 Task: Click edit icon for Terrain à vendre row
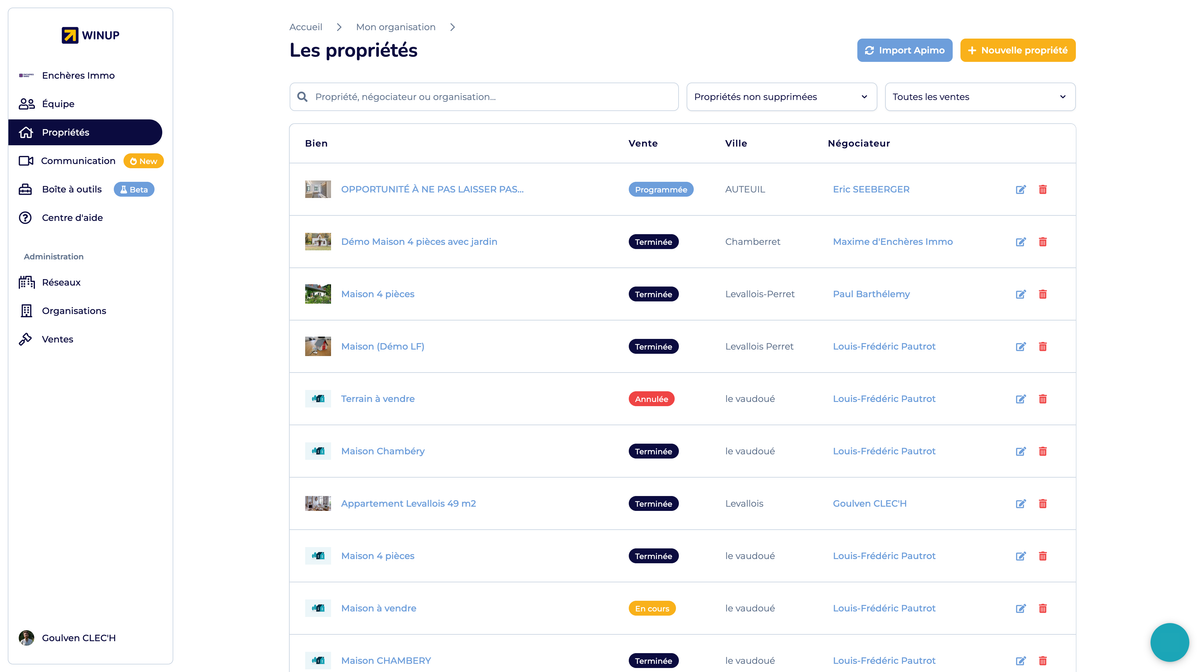point(1020,399)
